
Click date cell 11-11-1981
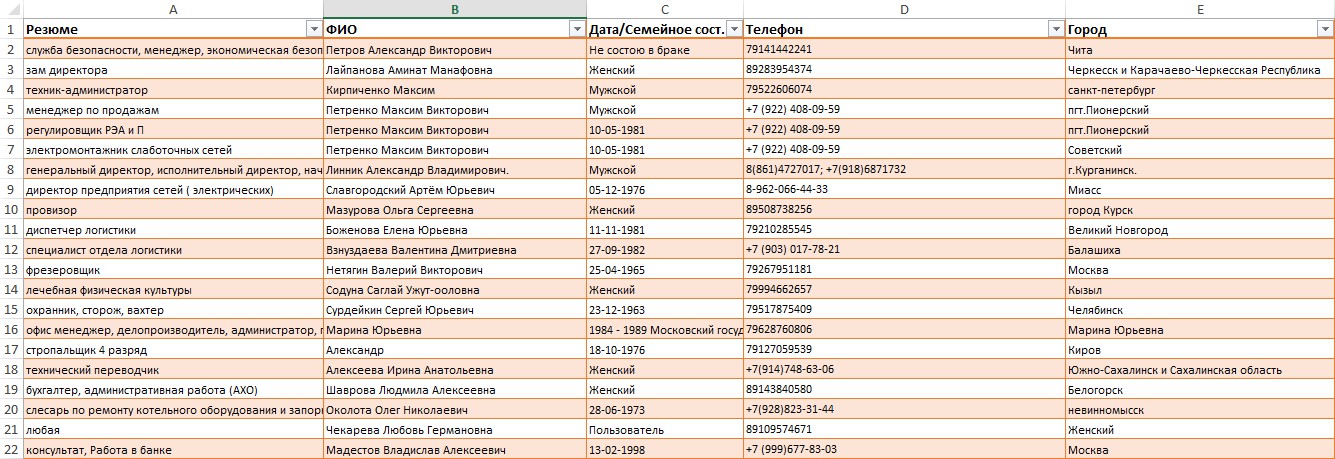coord(665,230)
